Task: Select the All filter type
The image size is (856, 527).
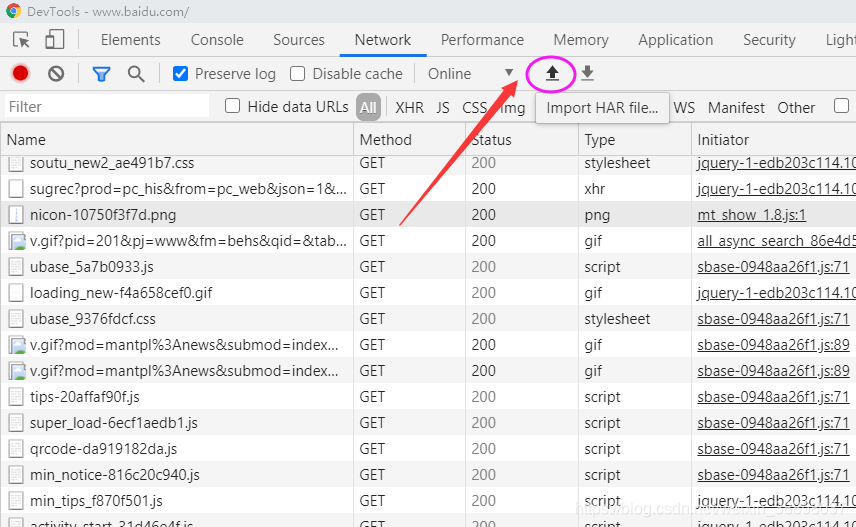Action: (x=368, y=107)
